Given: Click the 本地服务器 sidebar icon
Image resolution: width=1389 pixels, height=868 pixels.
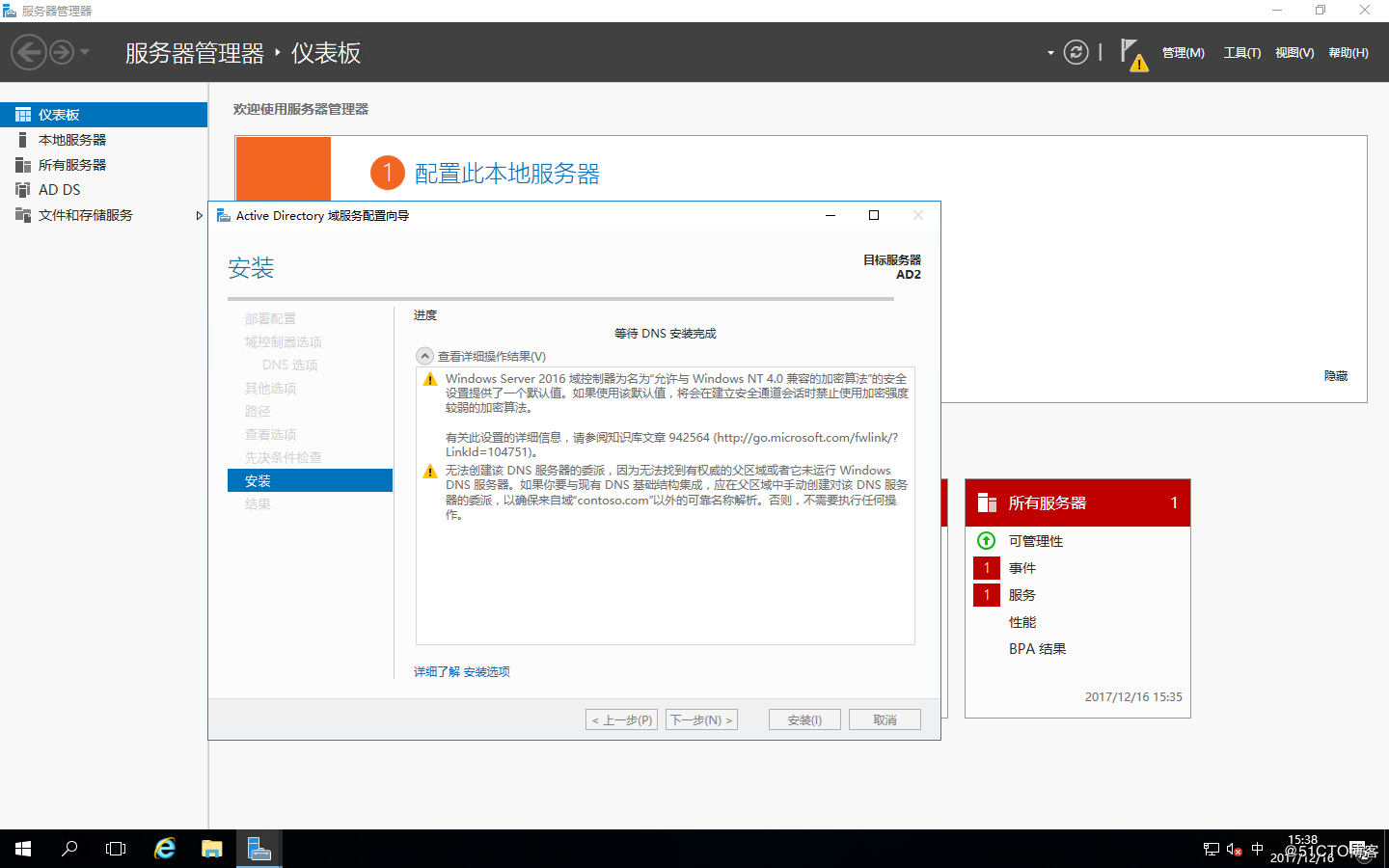Looking at the screenshot, I should tap(22, 140).
